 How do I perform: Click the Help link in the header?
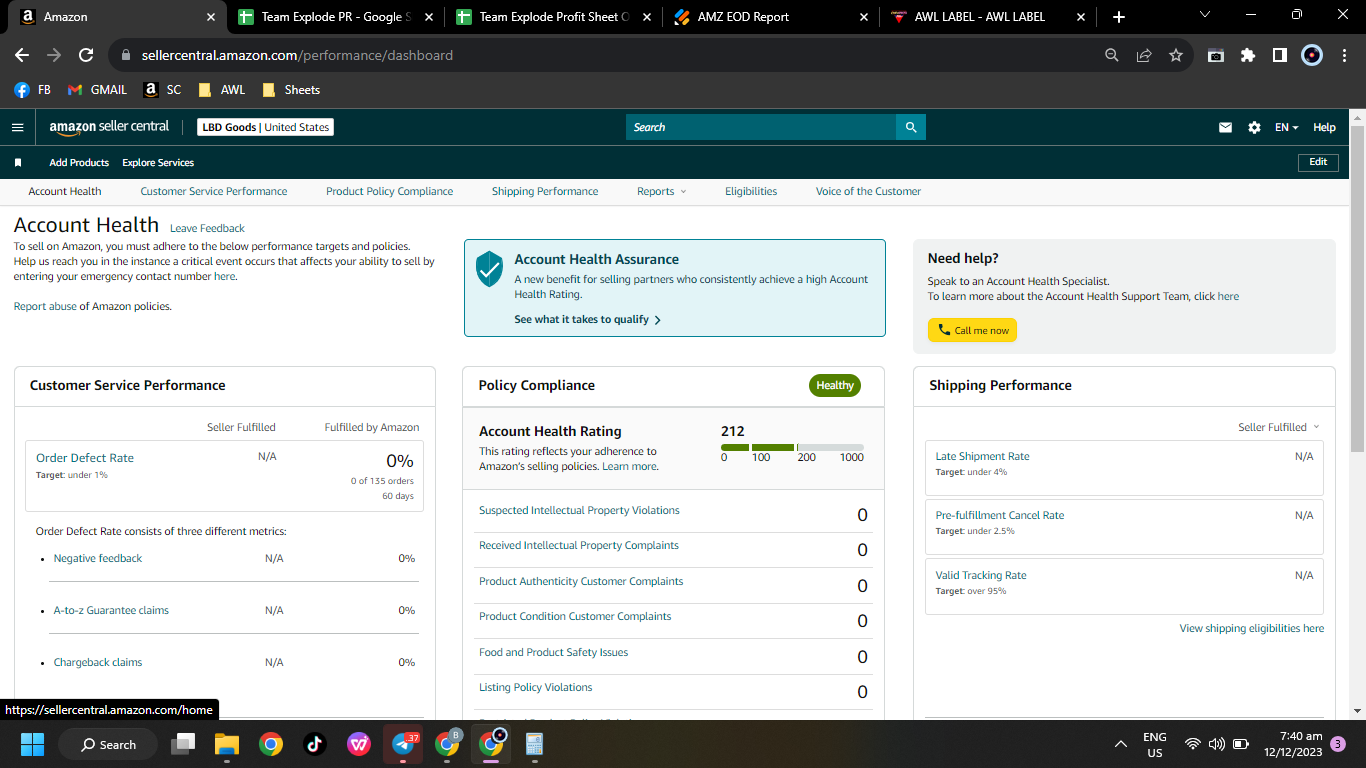(1324, 127)
